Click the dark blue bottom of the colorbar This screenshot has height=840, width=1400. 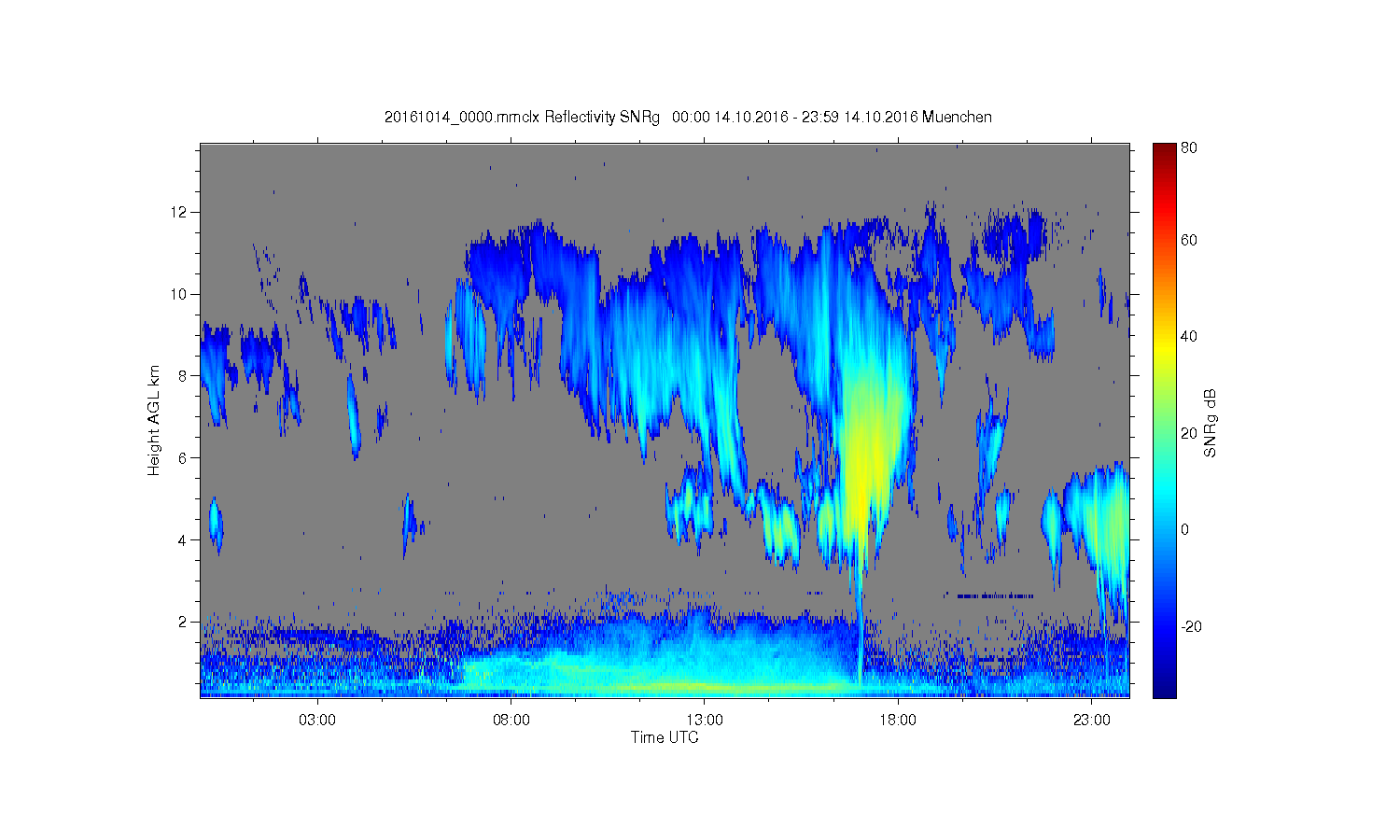click(1164, 691)
